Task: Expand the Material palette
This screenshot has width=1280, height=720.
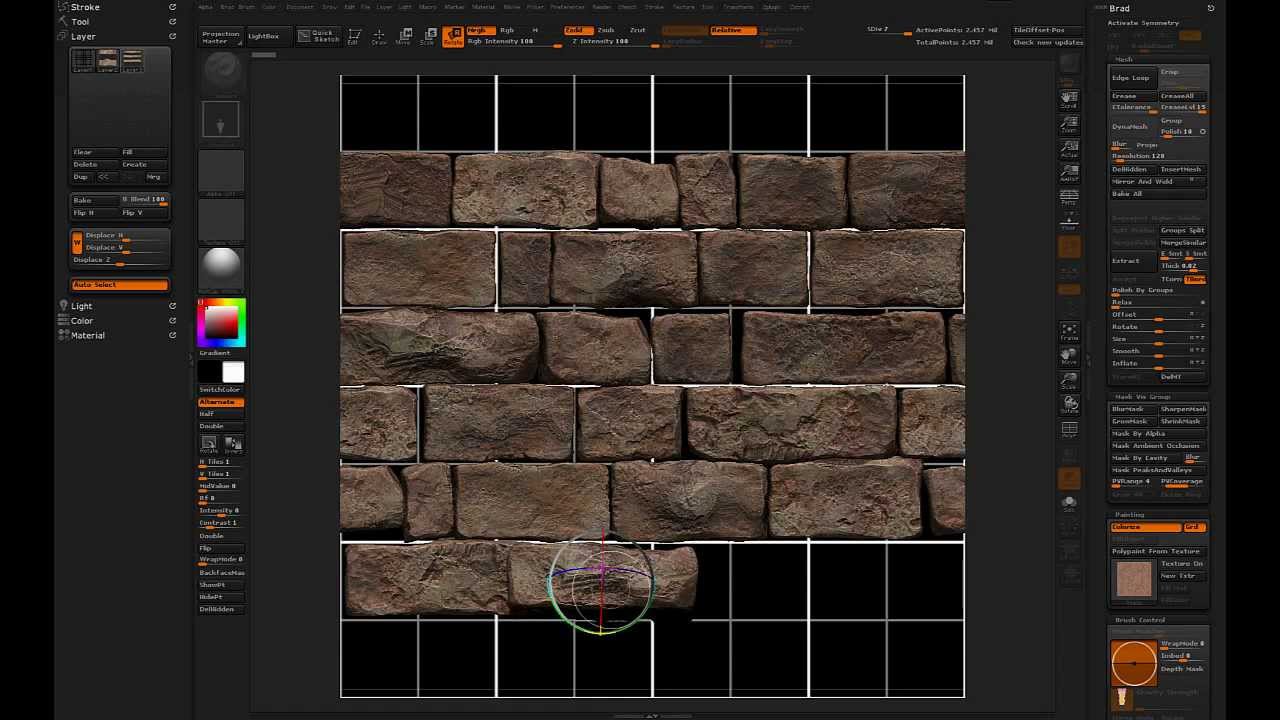Action: click(x=87, y=335)
